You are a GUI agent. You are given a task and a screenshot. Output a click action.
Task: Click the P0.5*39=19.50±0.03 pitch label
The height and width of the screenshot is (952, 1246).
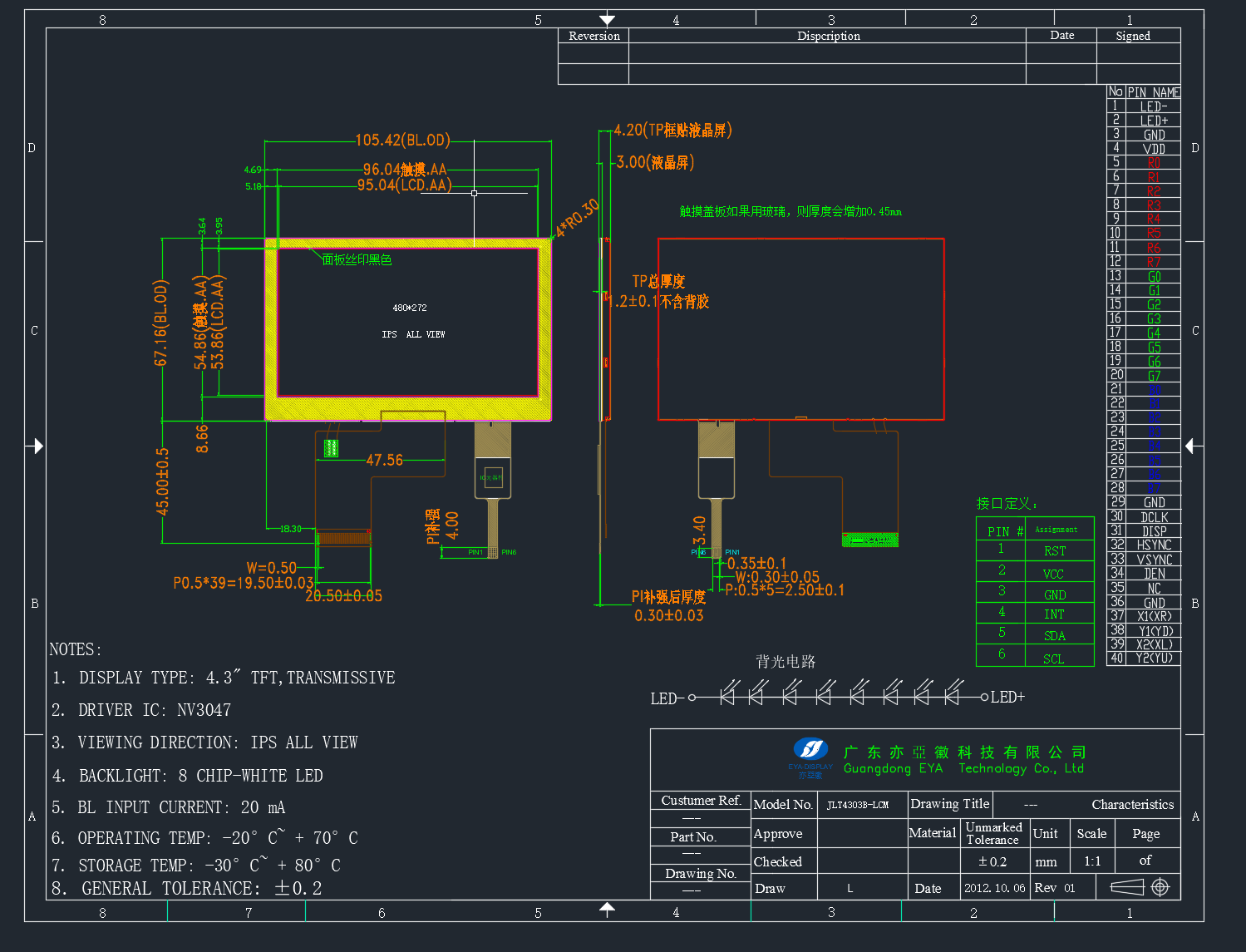point(244,583)
